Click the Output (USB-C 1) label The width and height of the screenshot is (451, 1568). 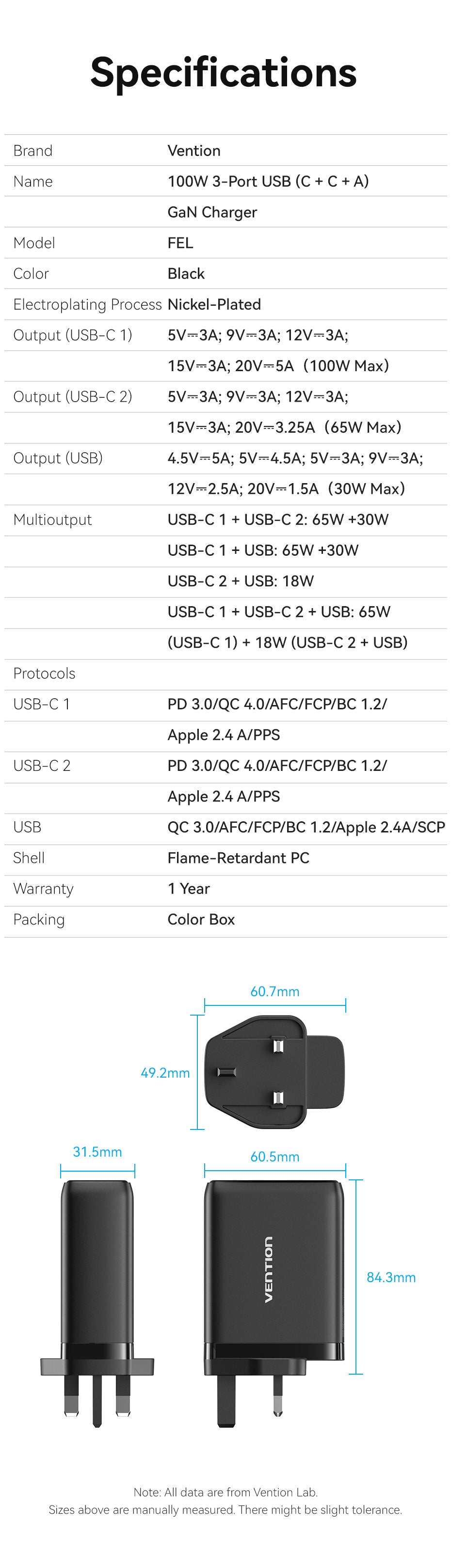[73, 335]
